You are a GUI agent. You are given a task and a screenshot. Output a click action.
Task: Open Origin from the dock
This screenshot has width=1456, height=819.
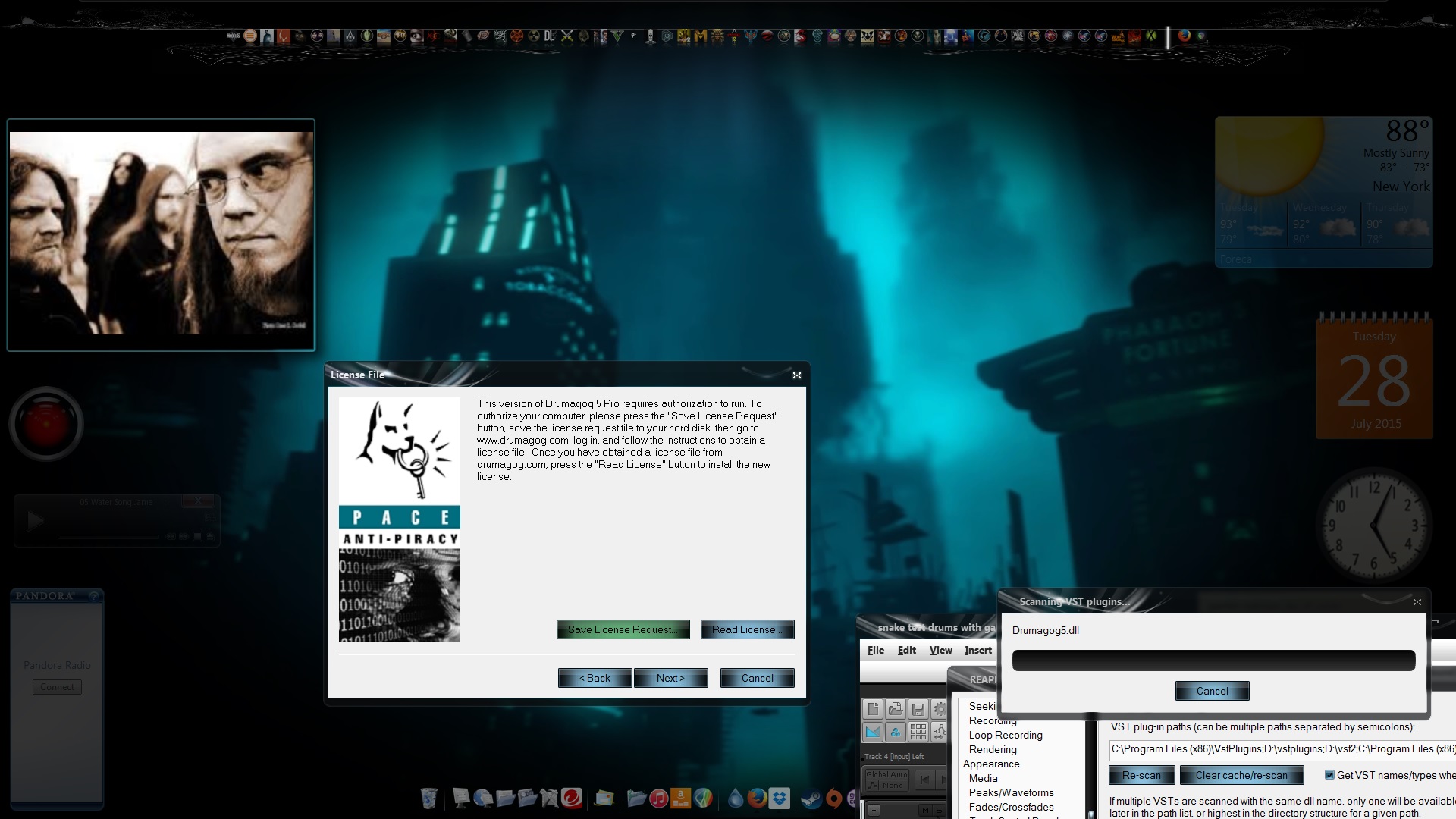click(834, 798)
